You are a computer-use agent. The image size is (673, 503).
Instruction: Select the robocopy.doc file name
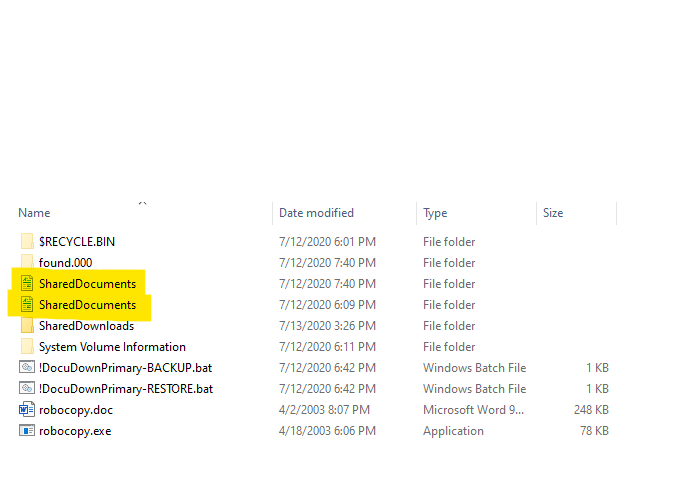pos(76,410)
